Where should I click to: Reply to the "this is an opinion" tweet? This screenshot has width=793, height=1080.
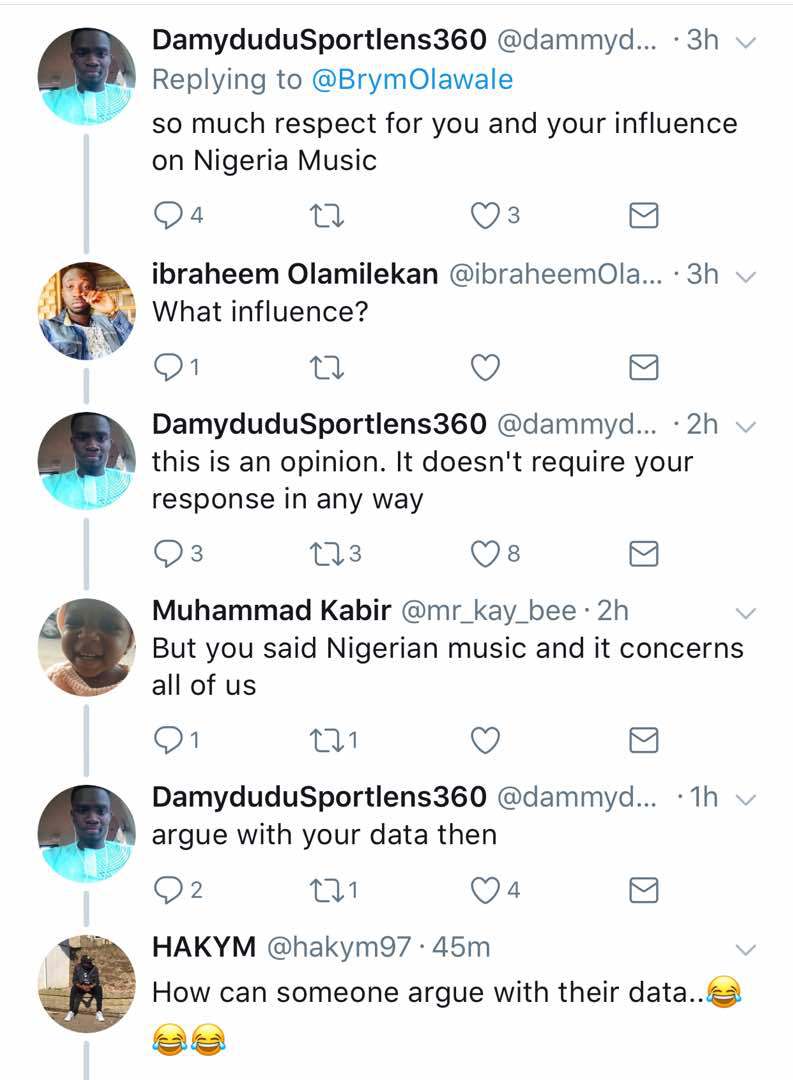point(168,553)
